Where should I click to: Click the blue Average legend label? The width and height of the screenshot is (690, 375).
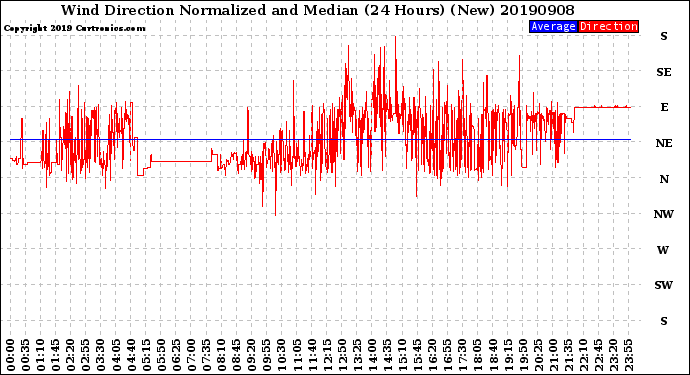point(553,26)
